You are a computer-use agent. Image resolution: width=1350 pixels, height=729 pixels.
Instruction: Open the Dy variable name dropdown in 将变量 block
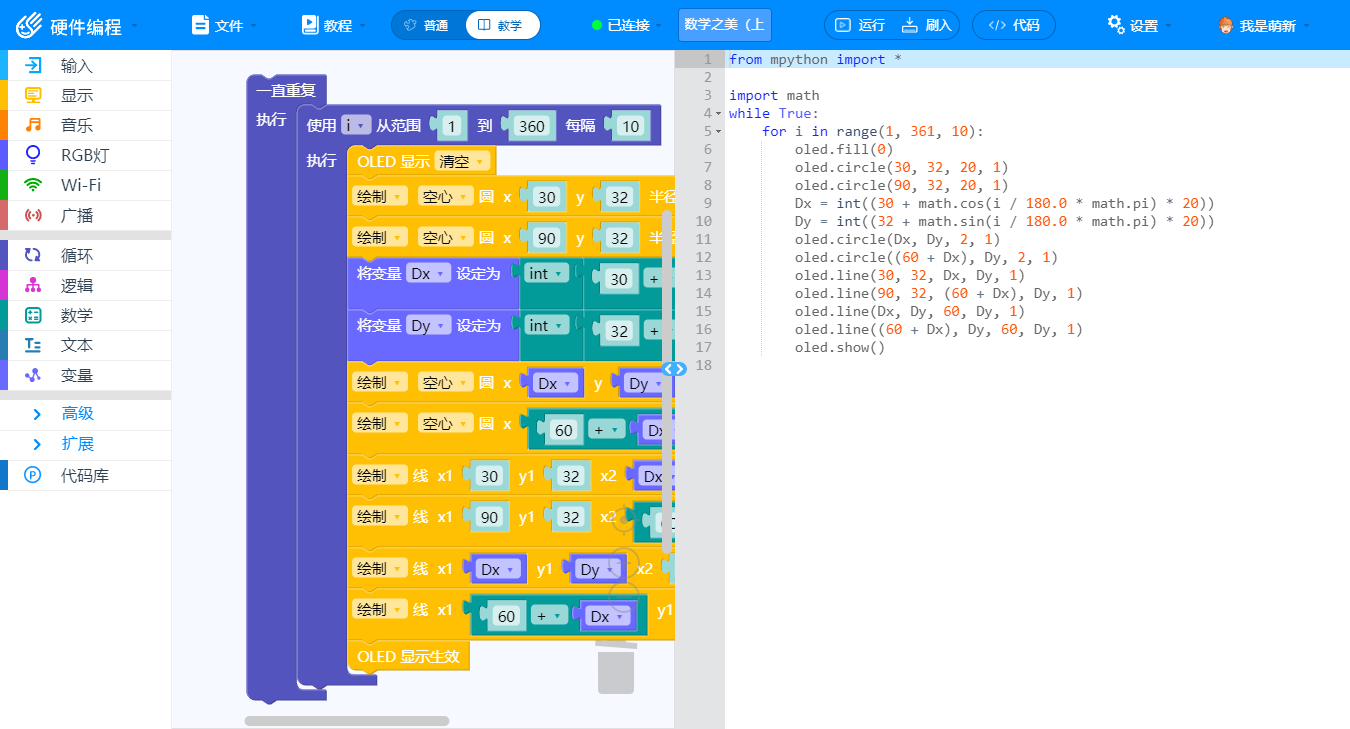428,326
